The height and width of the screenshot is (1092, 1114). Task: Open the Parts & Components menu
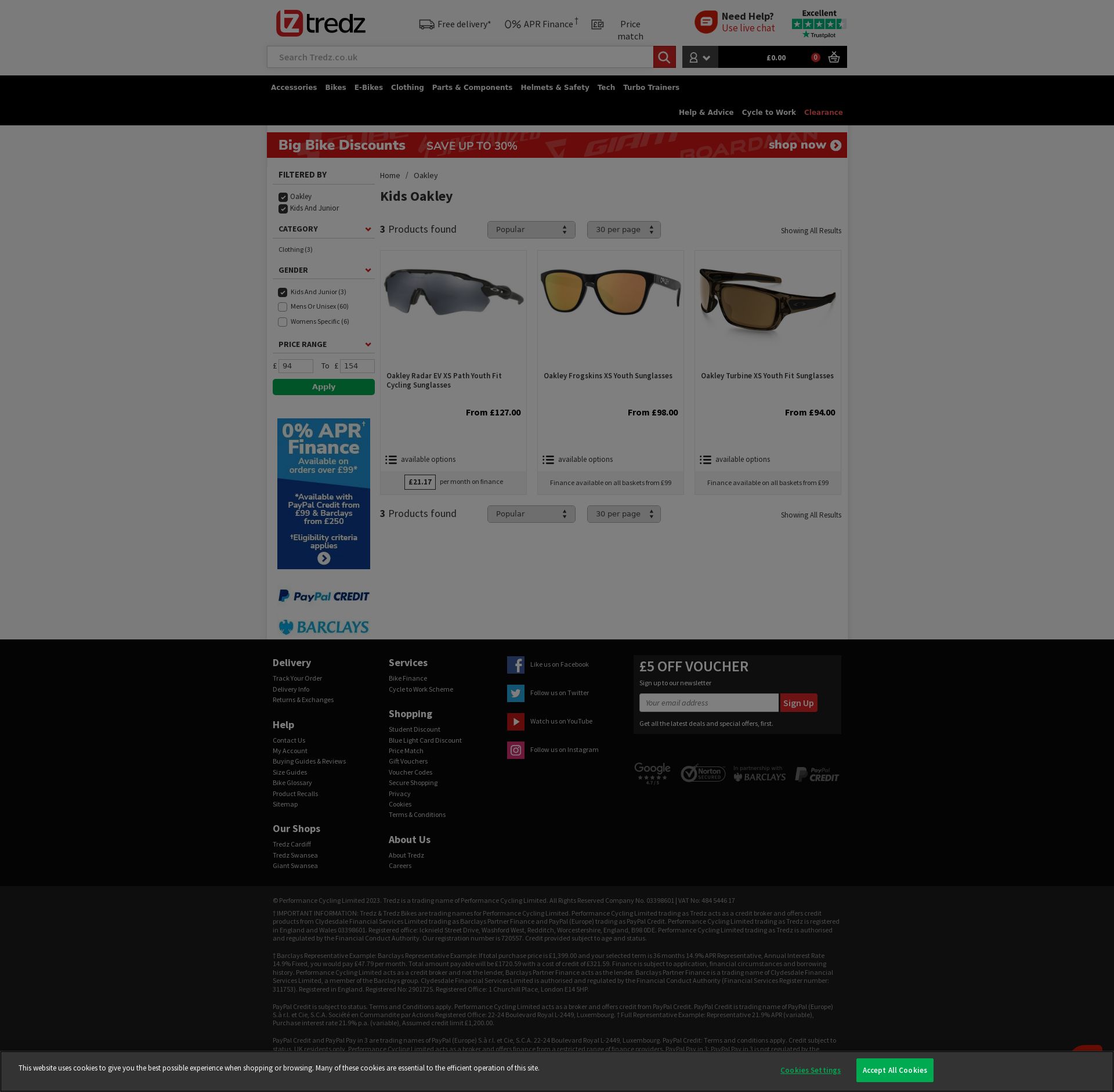[x=472, y=88]
